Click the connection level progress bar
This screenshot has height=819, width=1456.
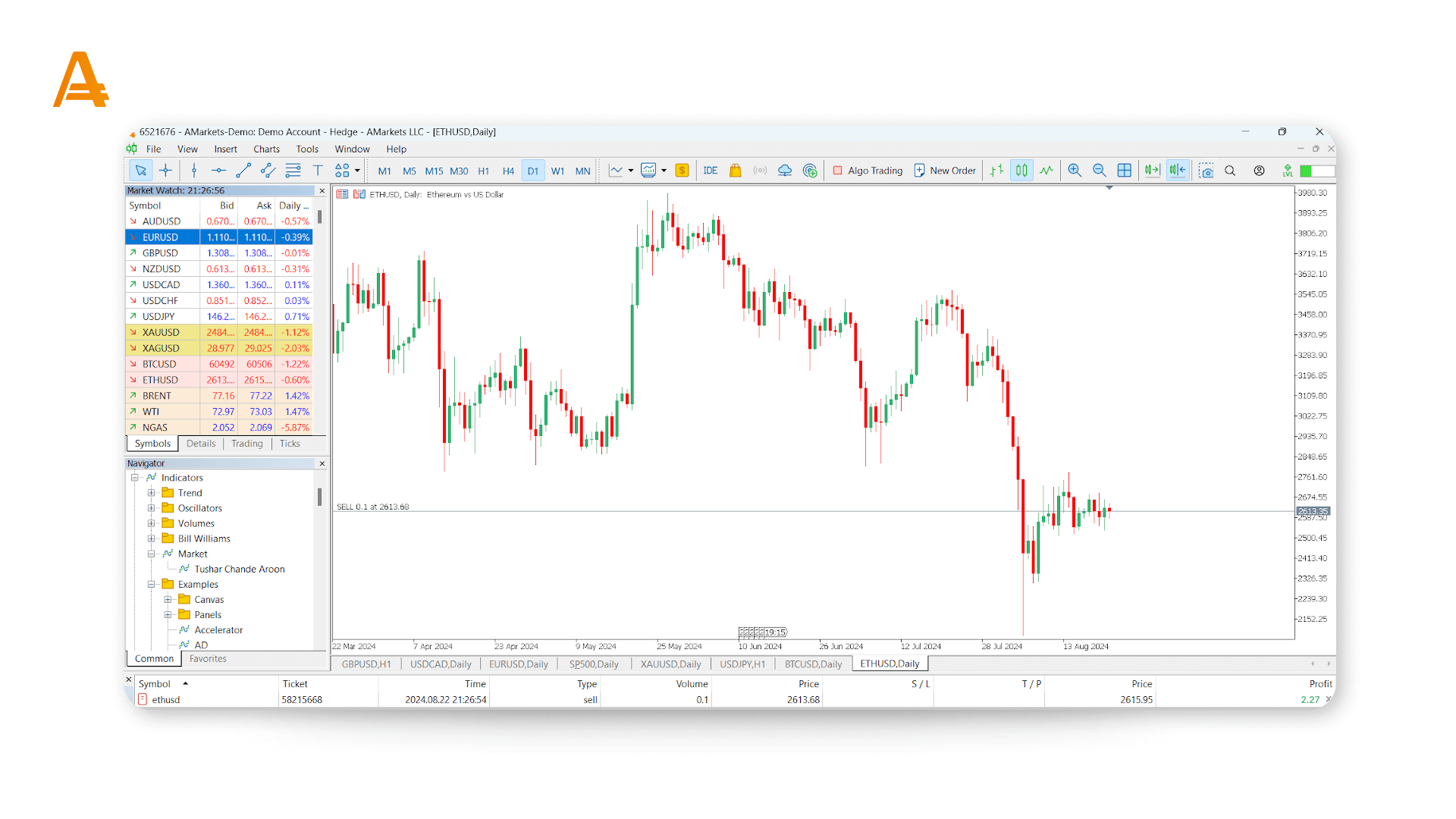click(x=1317, y=171)
